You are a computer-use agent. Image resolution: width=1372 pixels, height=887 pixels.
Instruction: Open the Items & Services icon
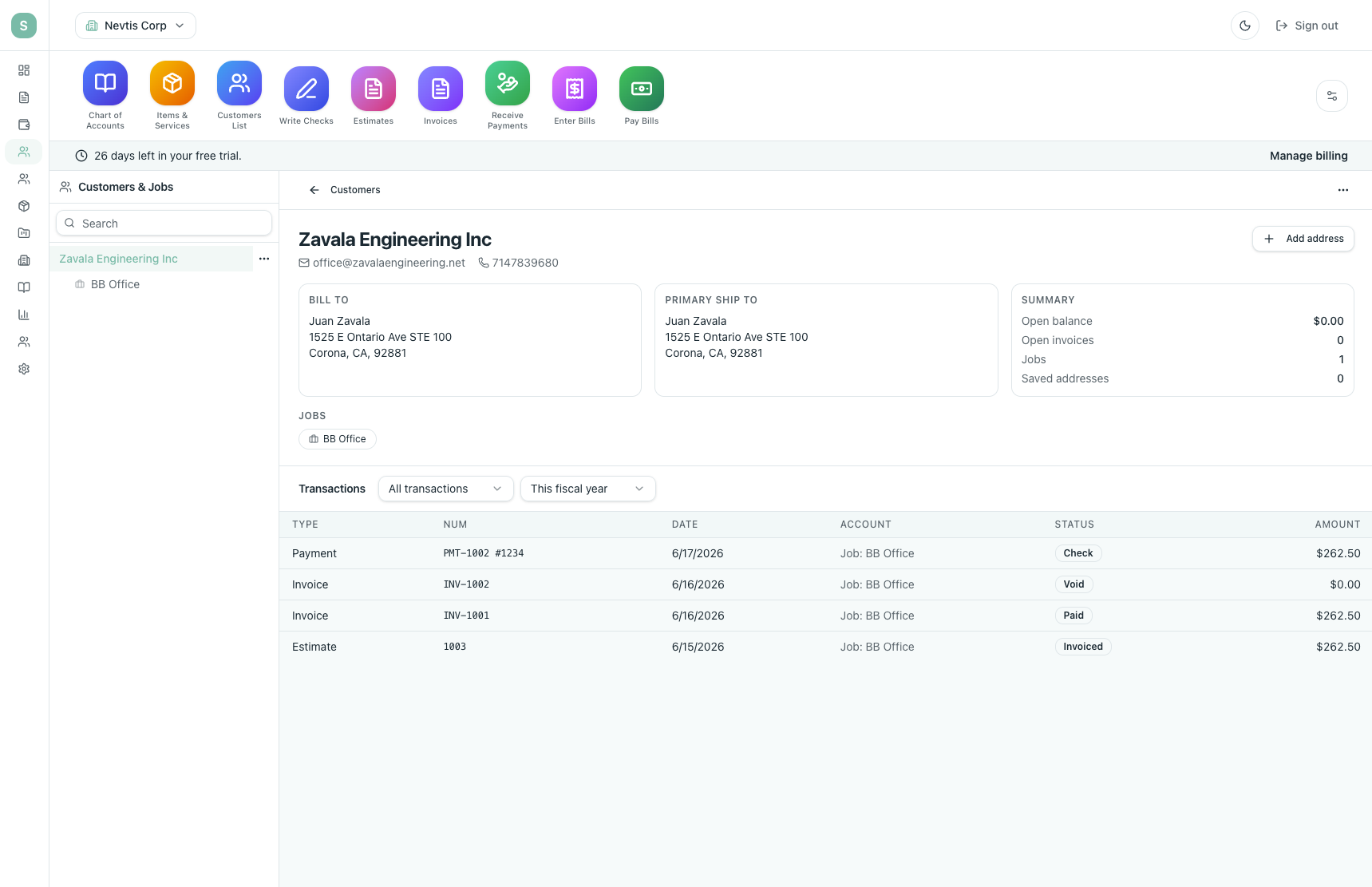coord(172,83)
